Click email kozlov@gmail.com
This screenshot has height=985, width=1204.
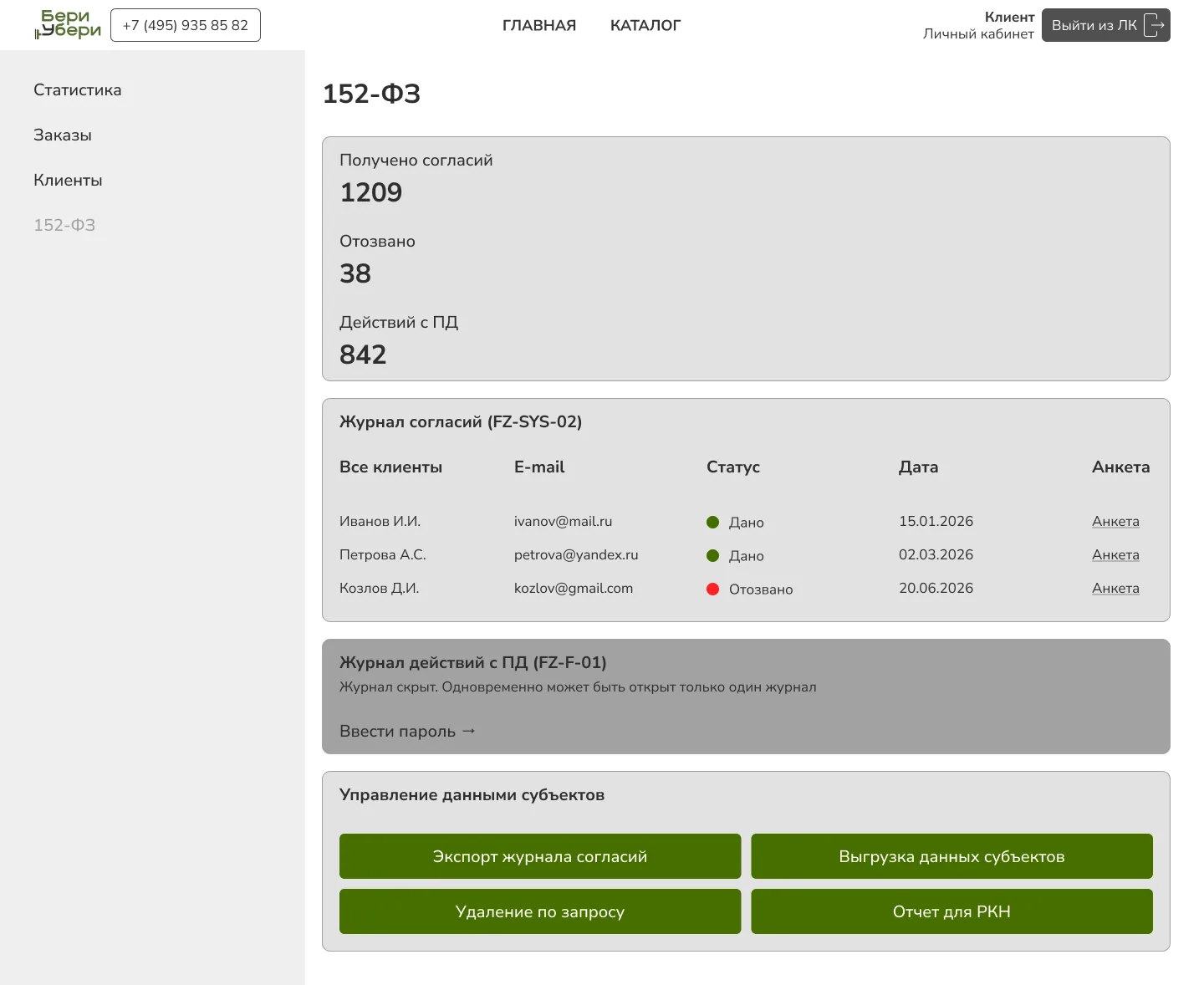(574, 588)
